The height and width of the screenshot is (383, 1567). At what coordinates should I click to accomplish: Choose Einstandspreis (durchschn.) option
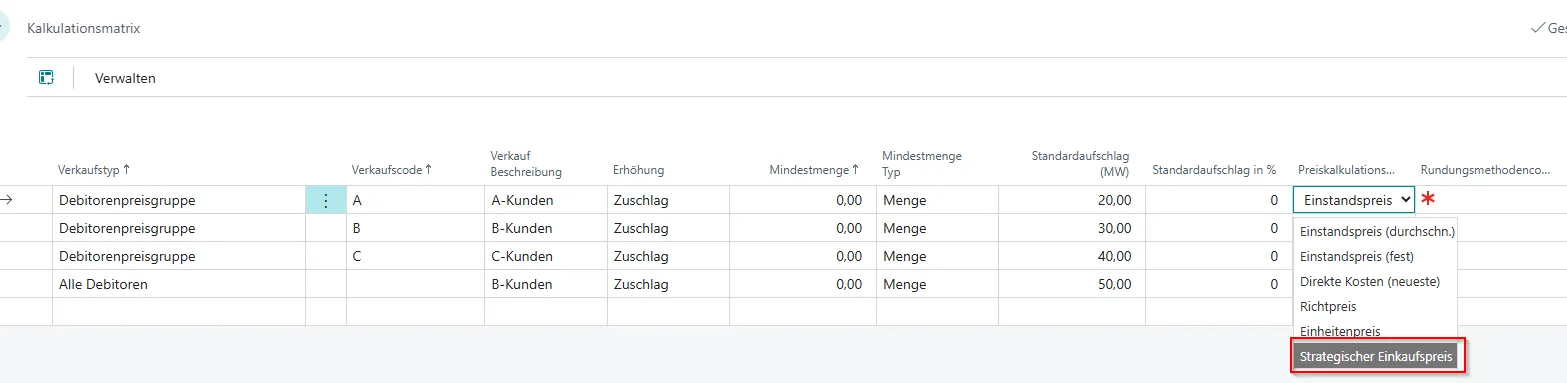(1377, 231)
